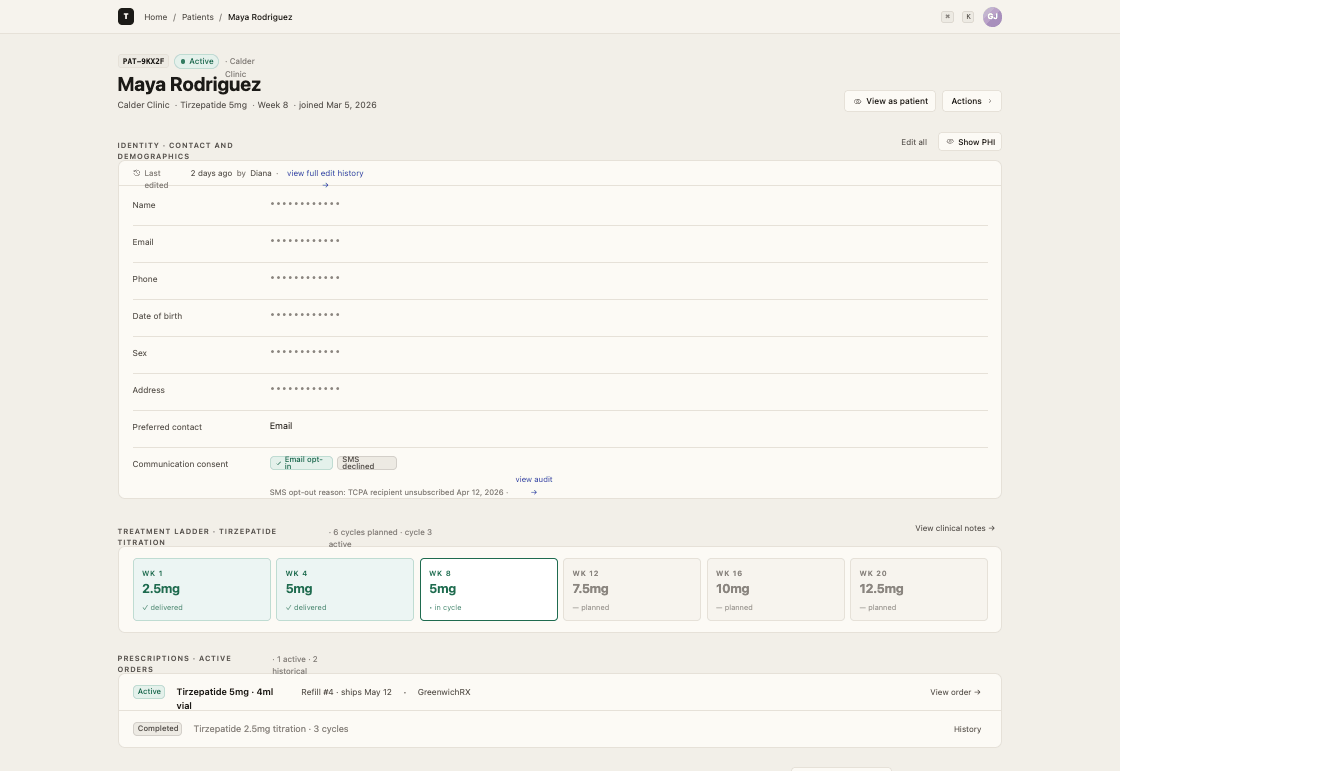Go to Home in breadcrumb
This screenshot has height=771, width=1320.
(155, 17)
